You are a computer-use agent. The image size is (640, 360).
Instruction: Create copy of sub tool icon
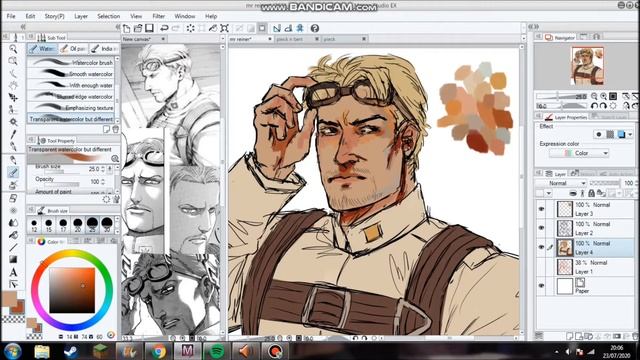(107, 129)
